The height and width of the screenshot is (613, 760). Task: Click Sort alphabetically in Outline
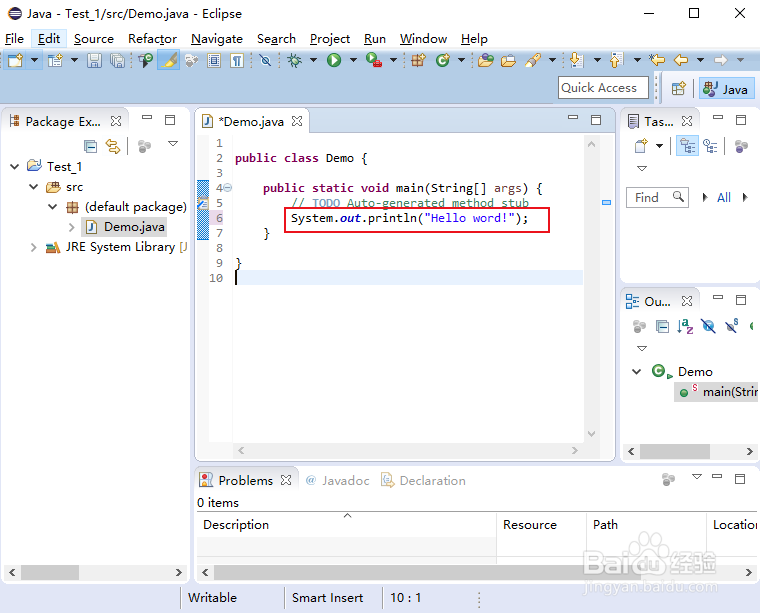pos(685,326)
